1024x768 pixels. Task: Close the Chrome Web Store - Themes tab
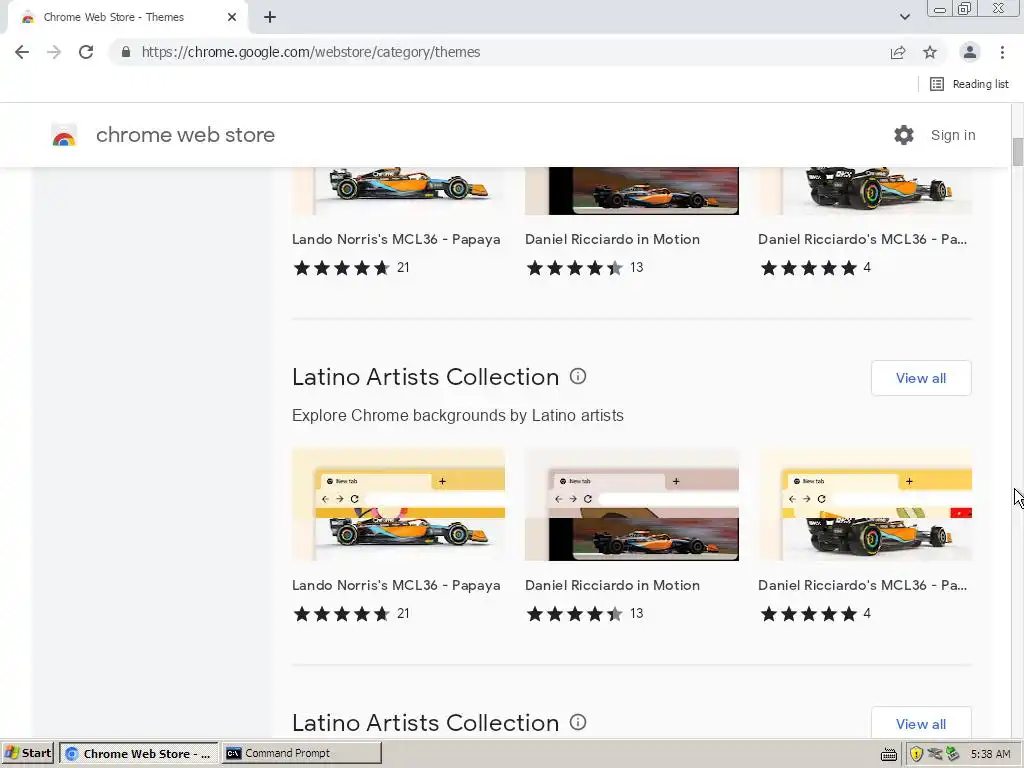(232, 18)
